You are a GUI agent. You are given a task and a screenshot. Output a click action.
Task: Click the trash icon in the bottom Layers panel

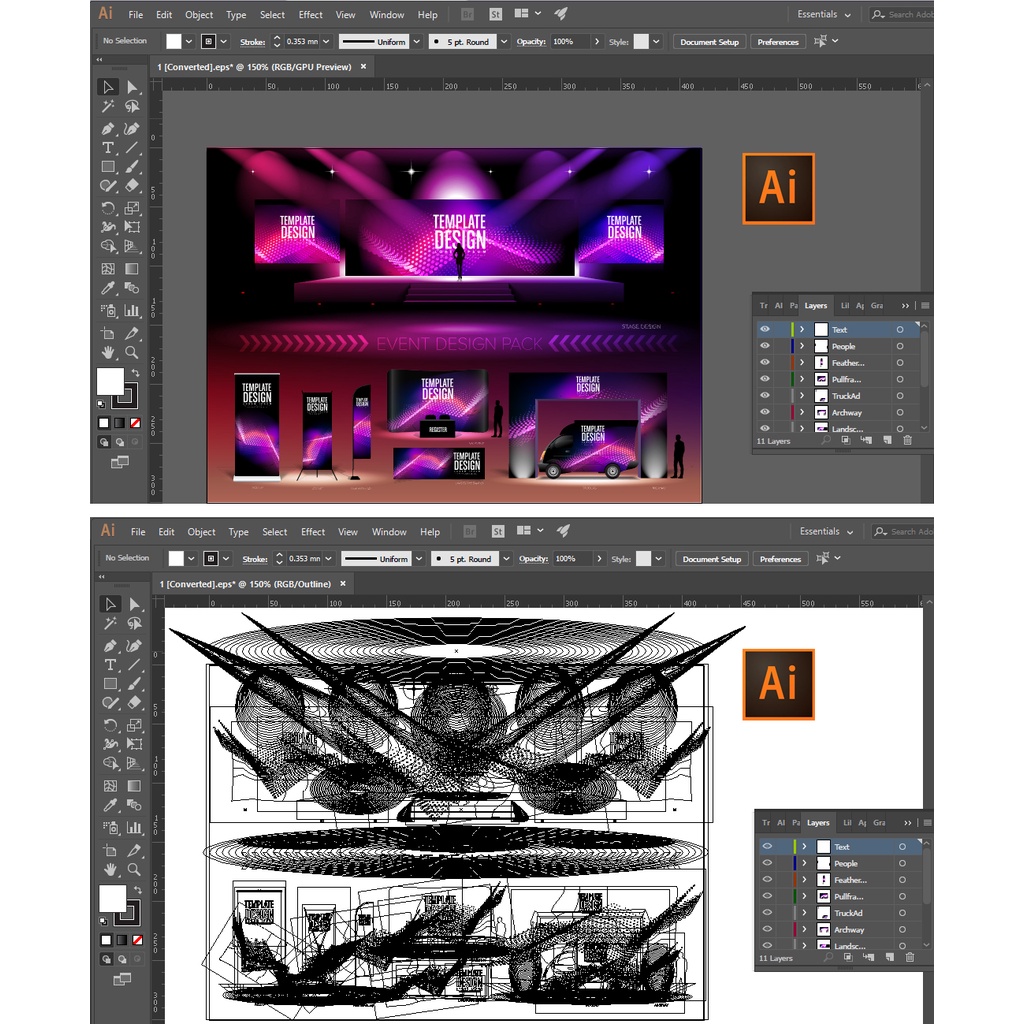[910, 957]
